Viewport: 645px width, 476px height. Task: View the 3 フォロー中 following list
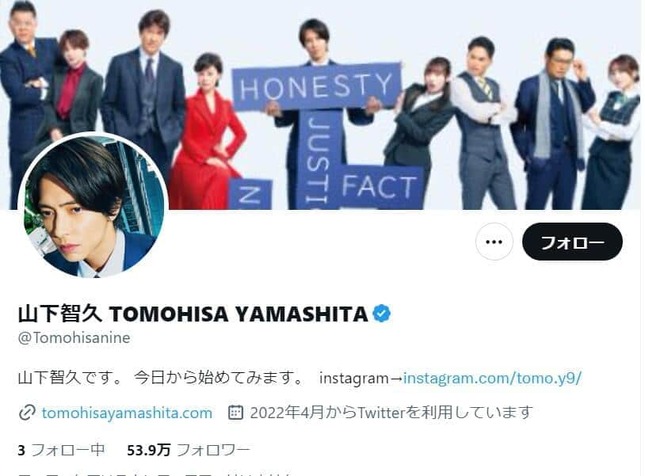pyautogui.click(x=61, y=450)
